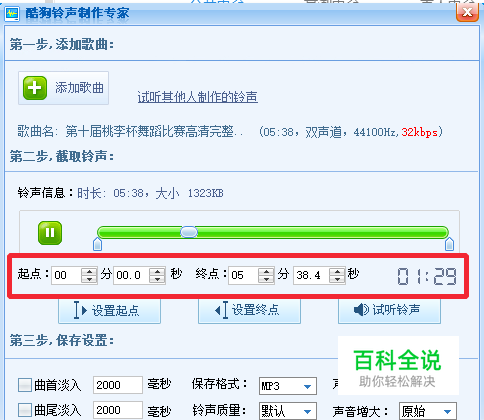Click the end point marker below progress bar
The width and height of the screenshot is (484, 420).
[449, 244]
